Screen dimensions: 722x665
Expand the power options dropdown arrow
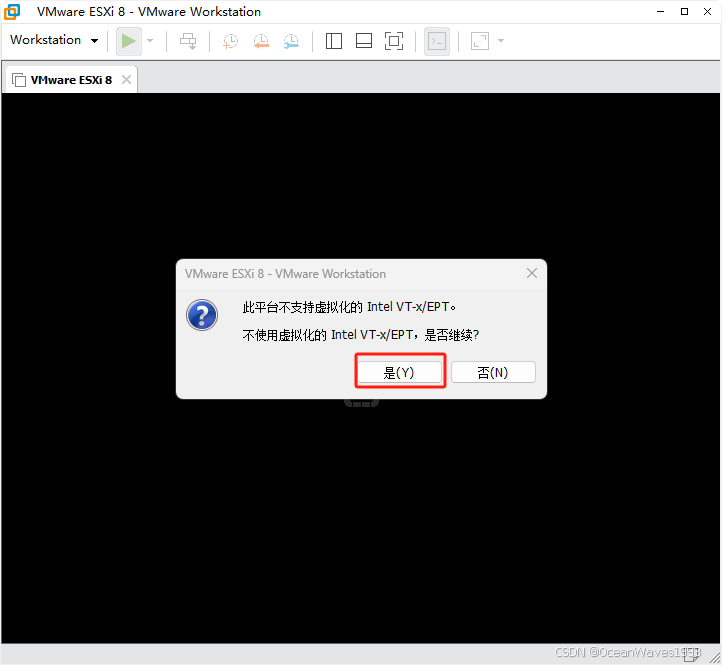[150, 41]
